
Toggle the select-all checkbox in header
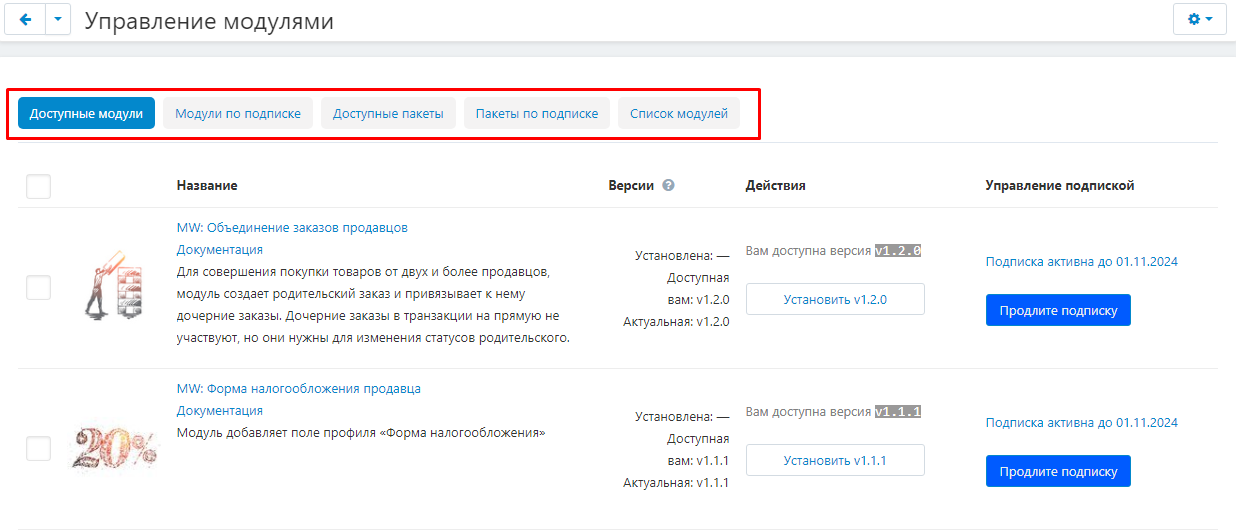[x=38, y=186]
